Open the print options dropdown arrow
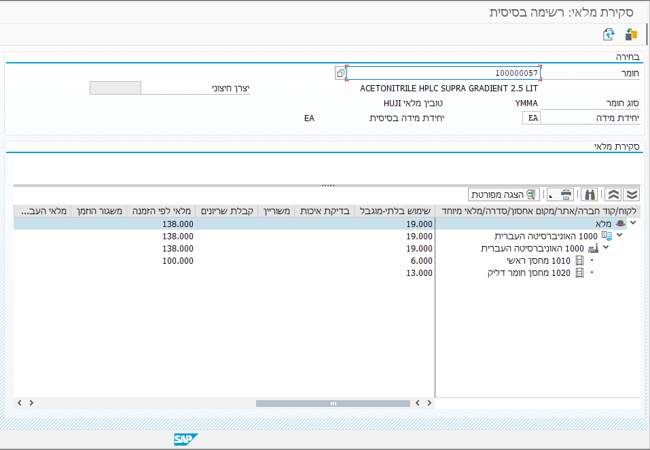 tap(551, 195)
